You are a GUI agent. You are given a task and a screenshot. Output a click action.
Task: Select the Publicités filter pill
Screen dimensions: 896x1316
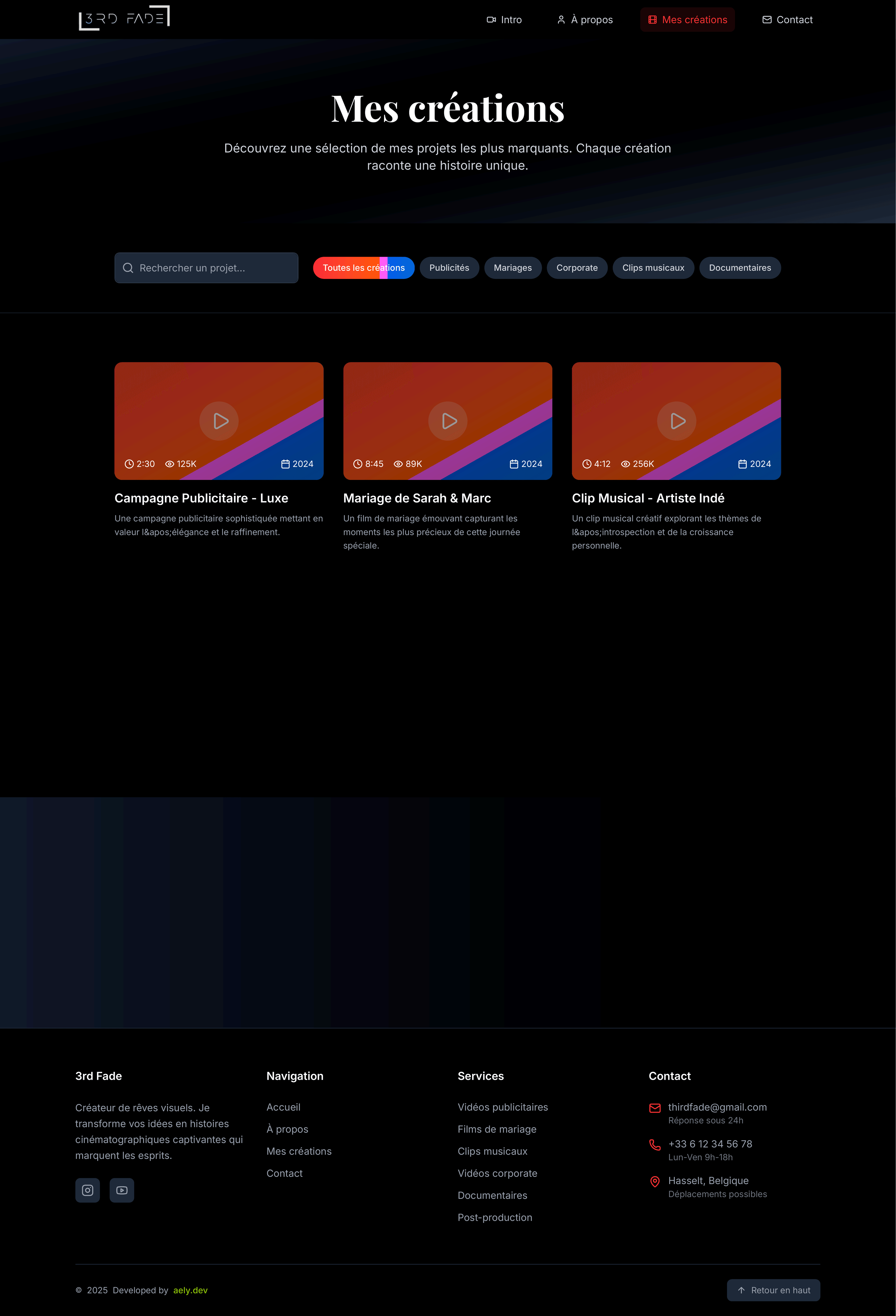tap(449, 268)
